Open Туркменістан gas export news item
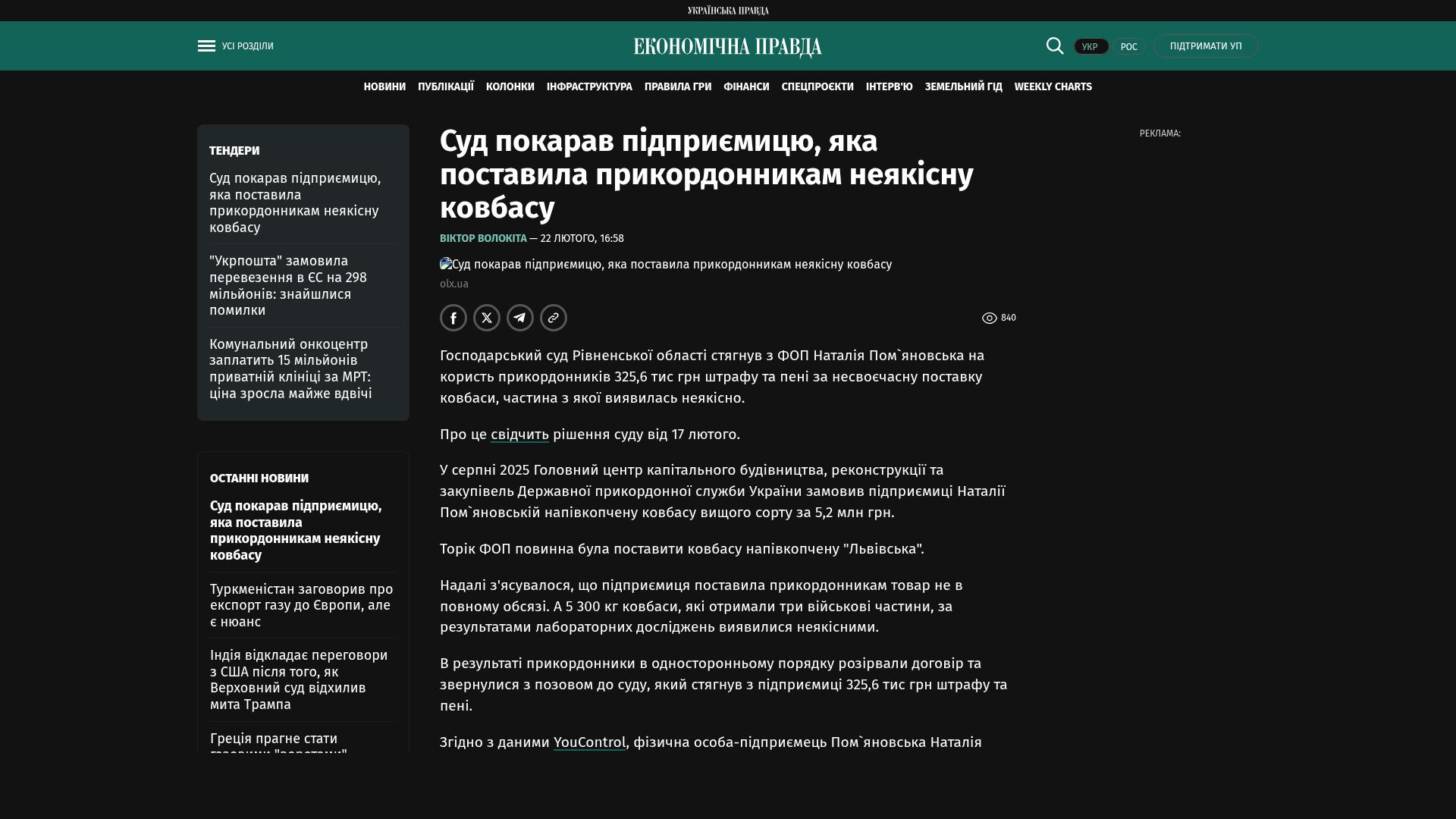This screenshot has height=819, width=1456. [x=301, y=605]
